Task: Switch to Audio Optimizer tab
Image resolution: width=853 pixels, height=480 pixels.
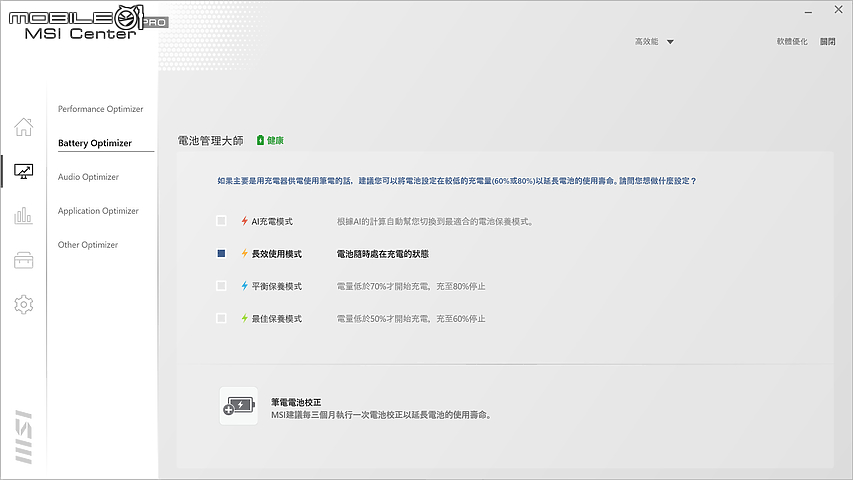Action: tap(88, 177)
